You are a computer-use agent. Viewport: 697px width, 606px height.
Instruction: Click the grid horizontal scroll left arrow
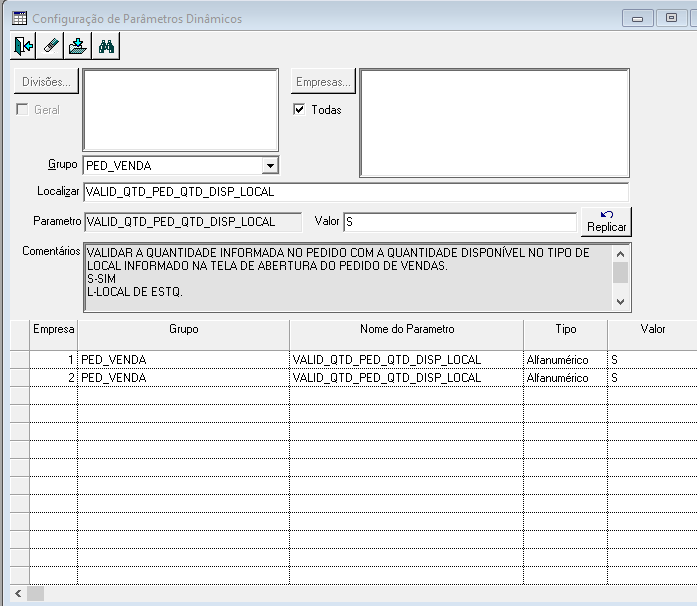tap(18, 594)
